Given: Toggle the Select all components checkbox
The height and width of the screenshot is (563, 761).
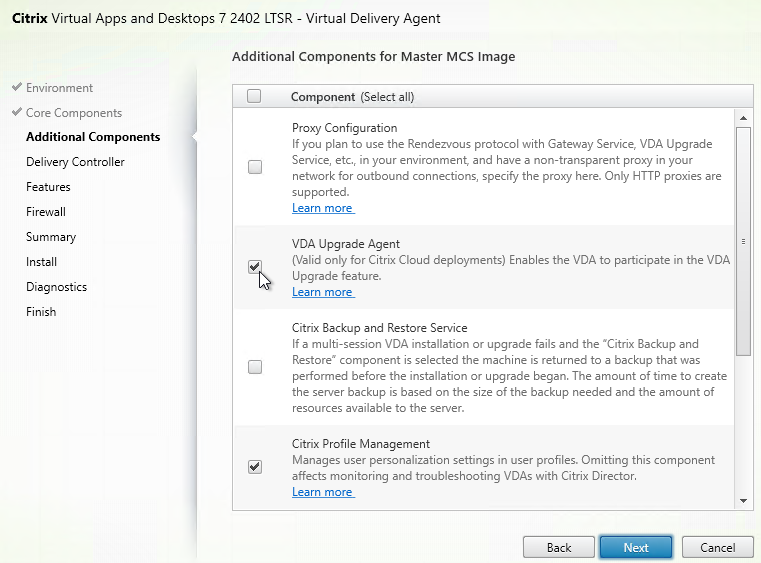Looking at the screenshot, I should (x=254, y=96).
